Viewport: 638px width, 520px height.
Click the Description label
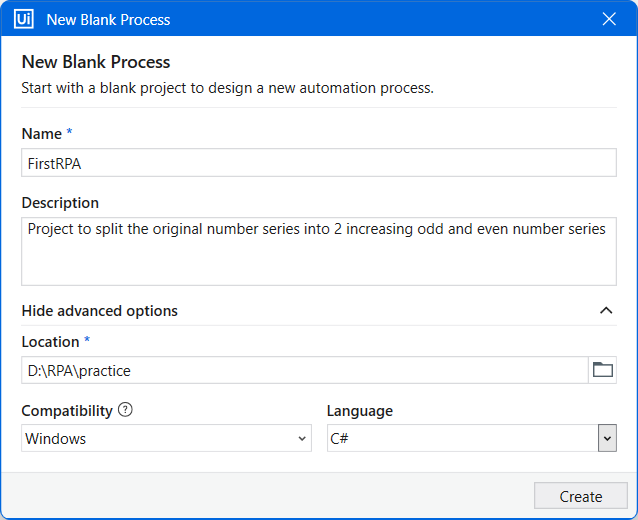tap(60, 203)
